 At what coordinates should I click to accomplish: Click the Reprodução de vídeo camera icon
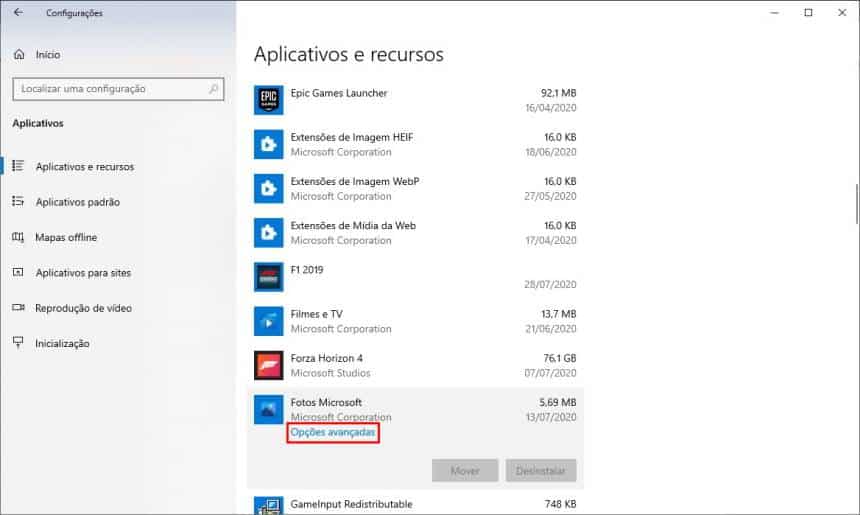pyautogui.click(x=18, y=308)
